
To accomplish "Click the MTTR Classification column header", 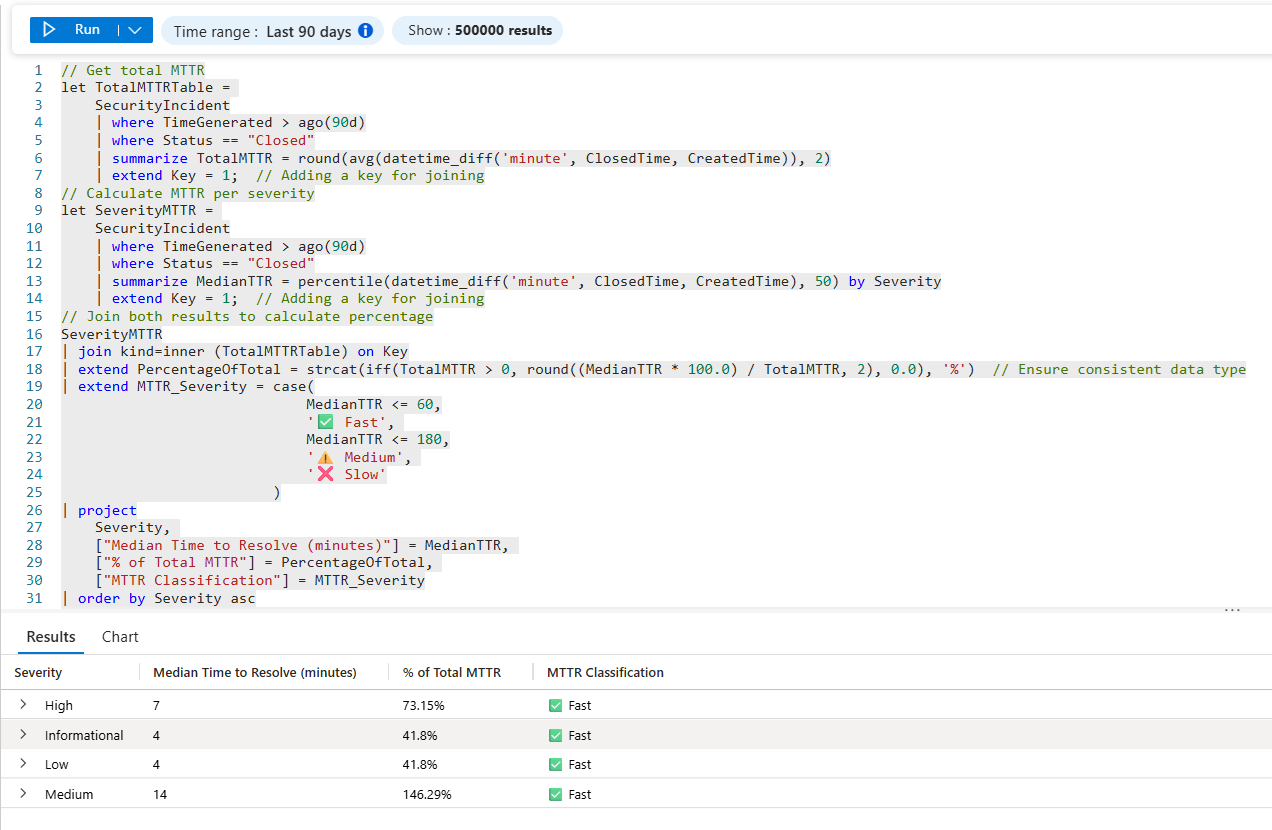I will coord(605,673).
